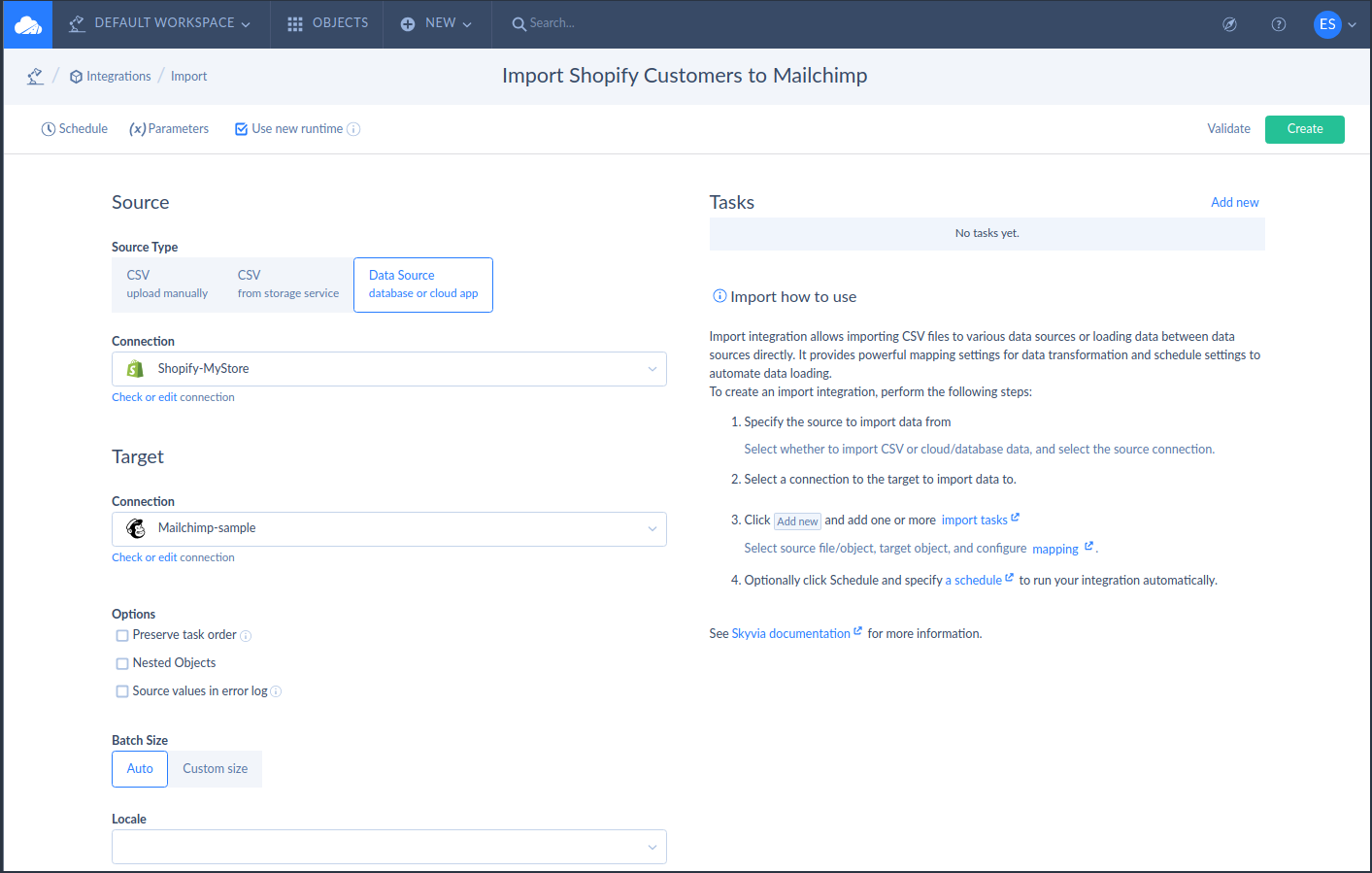Image resolution: width=1372 pixels, height=873 pixels.
Task: Click the Objects grid icon
Action: 295,23
